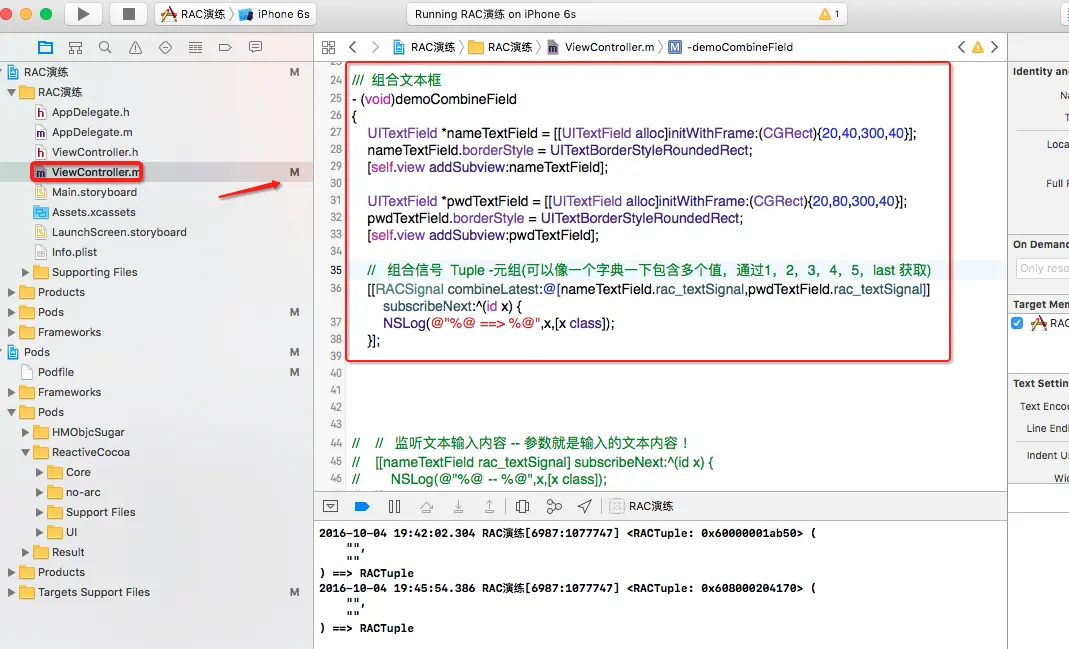Pause program execution in debug bar
1069x649 pixels.
(x=394, y=506)
